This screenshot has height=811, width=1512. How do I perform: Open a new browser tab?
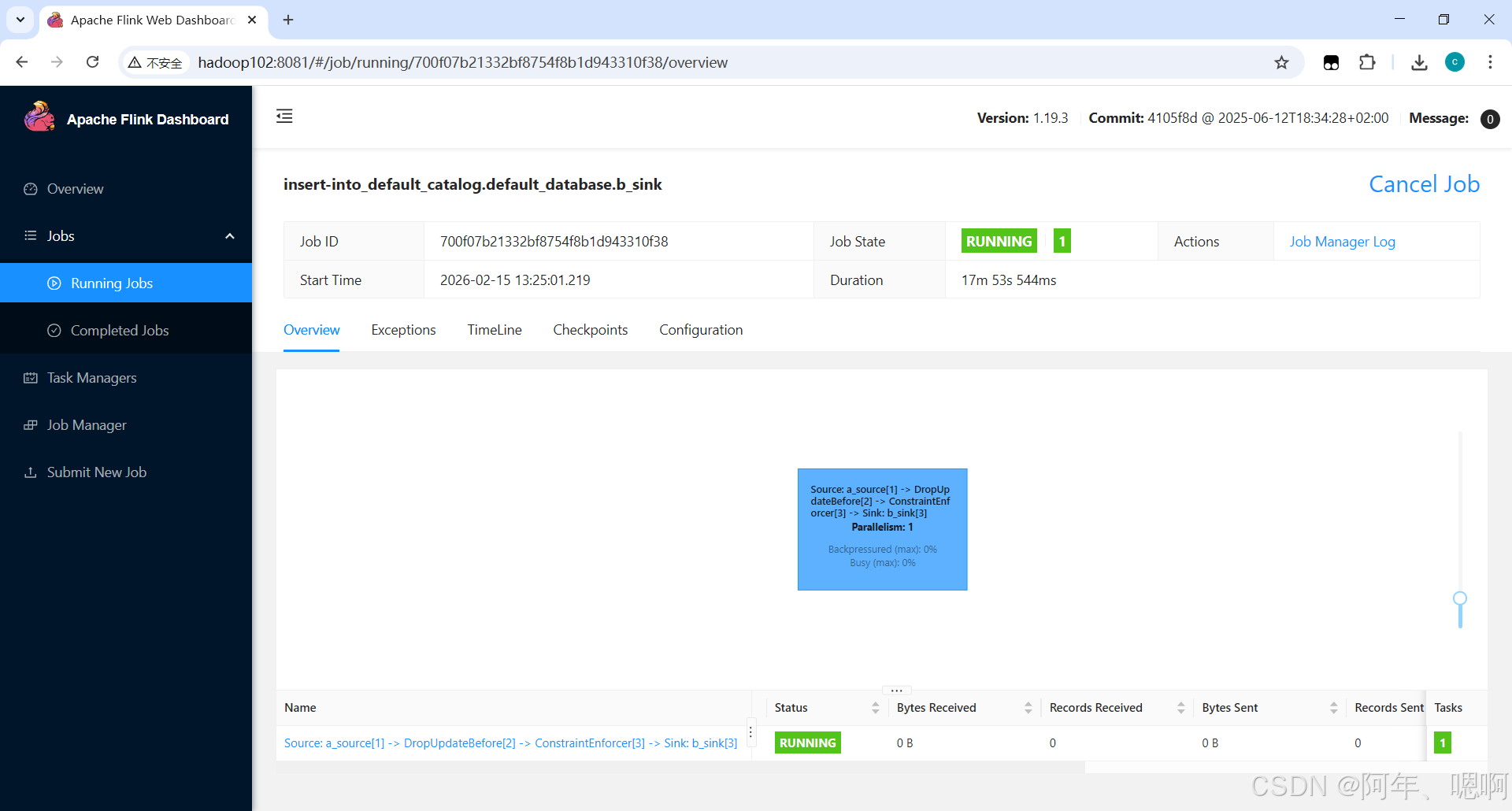coord(288,20)
